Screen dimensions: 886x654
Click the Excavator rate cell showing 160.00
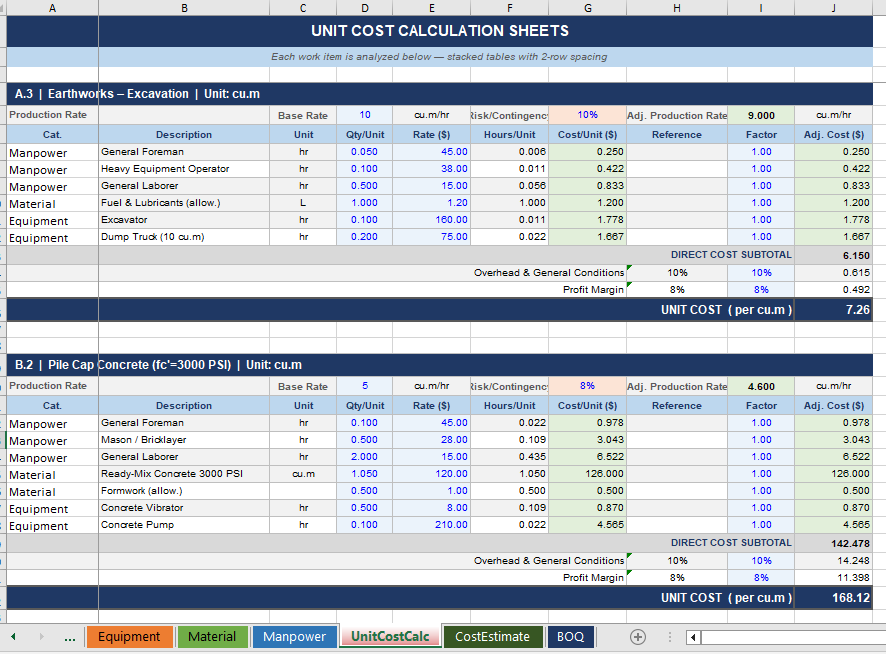click(431, 220)
